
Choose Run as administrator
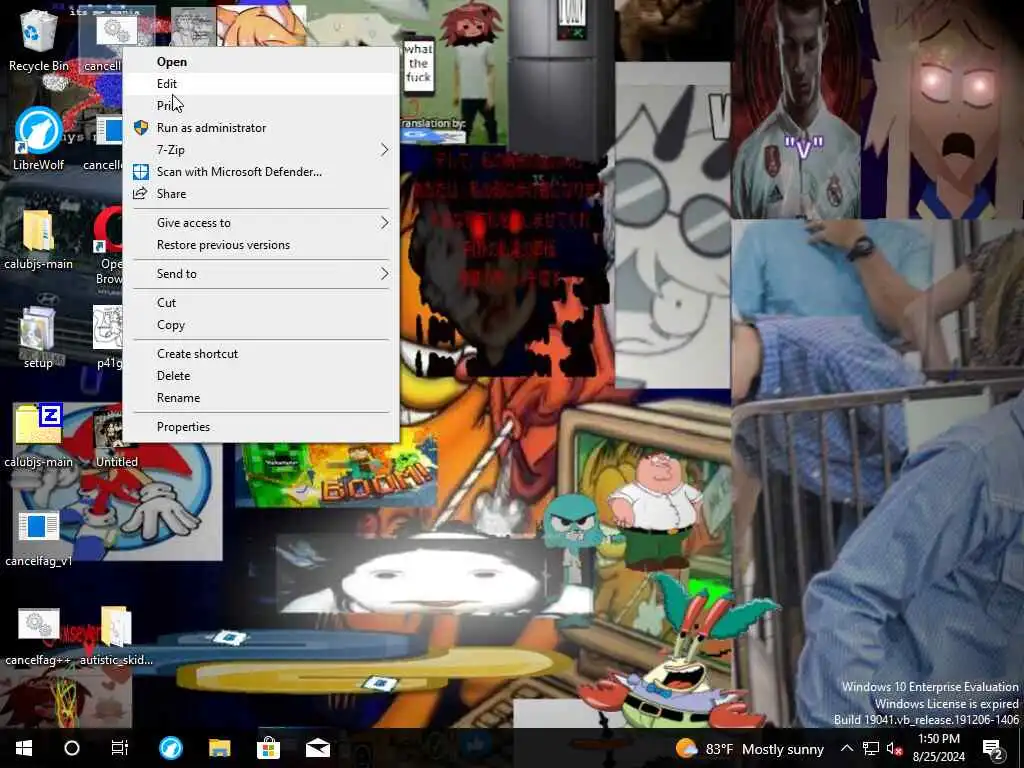tap(261, 128)
